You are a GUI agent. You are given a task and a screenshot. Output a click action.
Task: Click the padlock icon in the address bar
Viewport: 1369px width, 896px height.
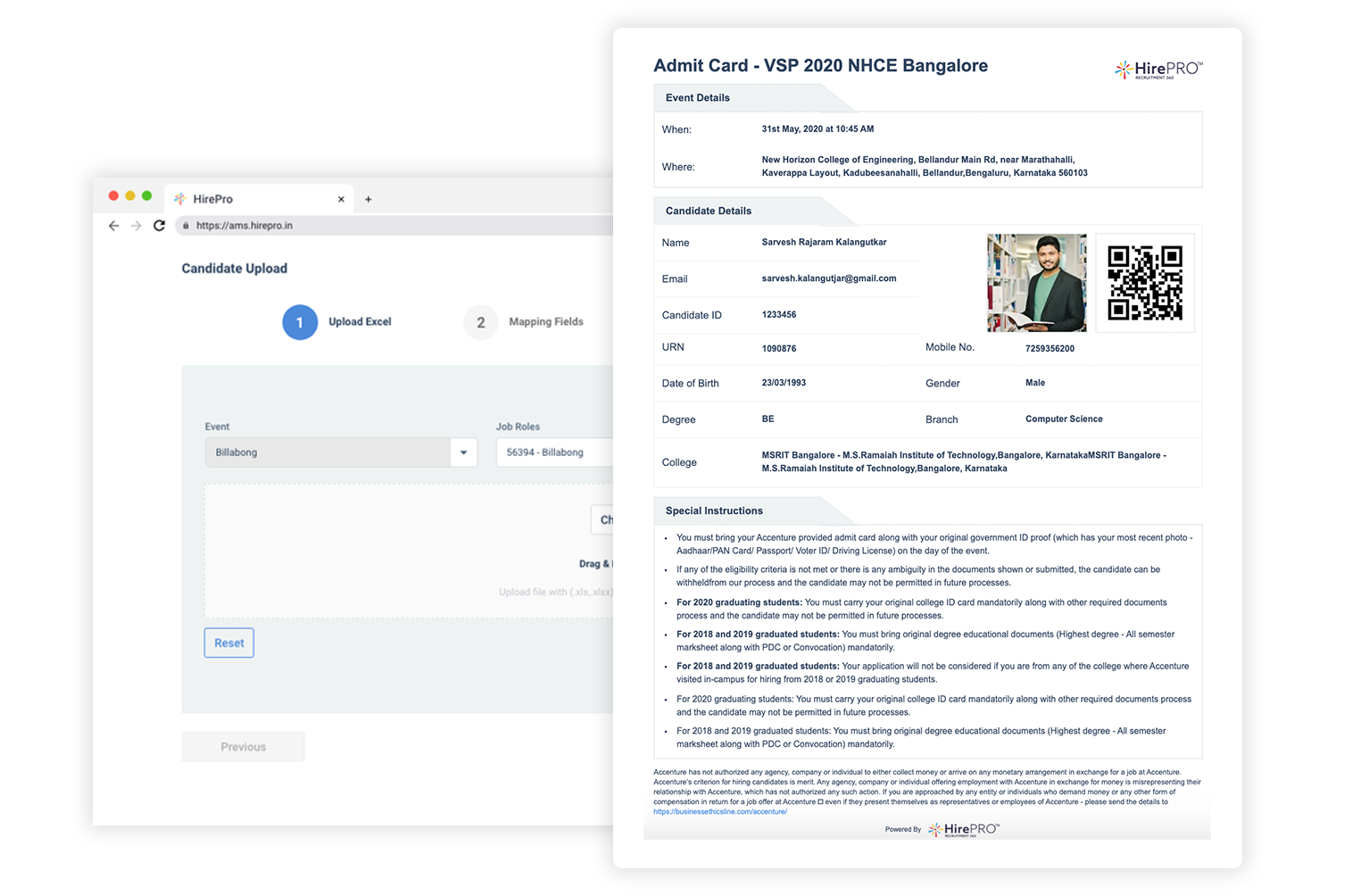coord(185,227)
